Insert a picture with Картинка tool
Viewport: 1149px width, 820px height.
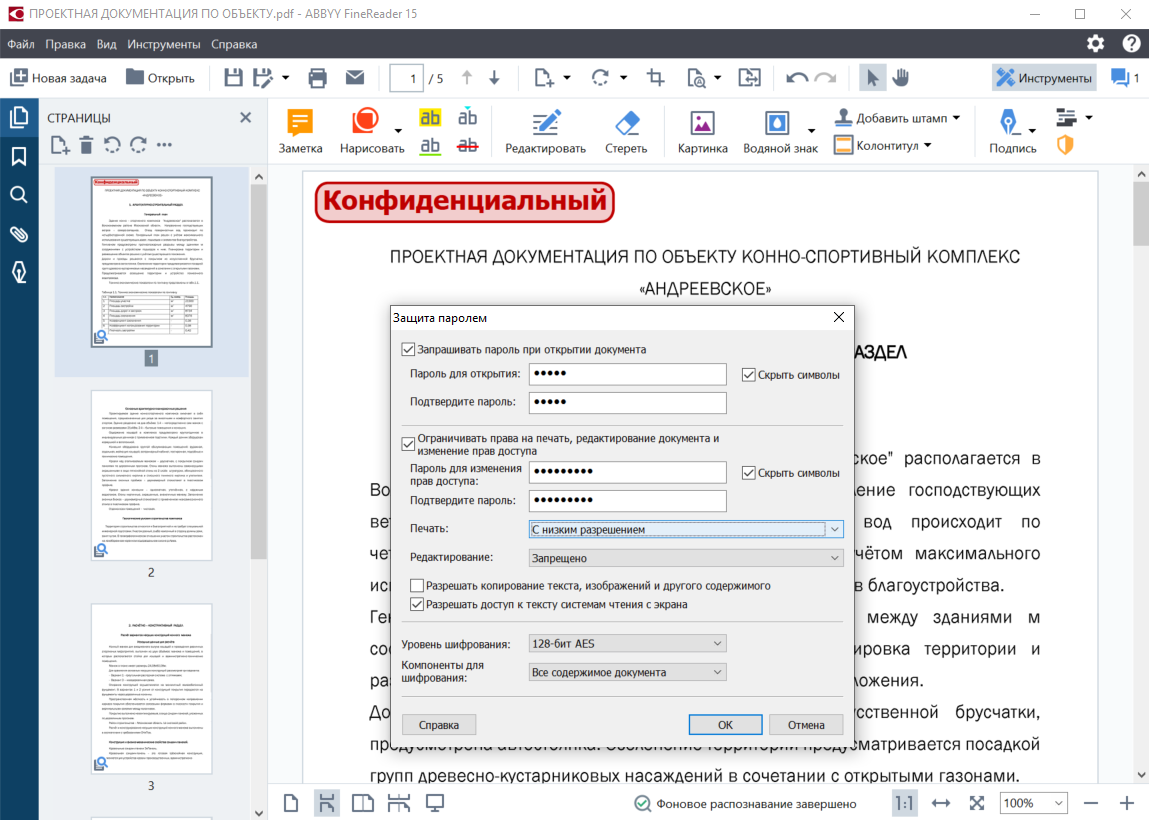tap(702, 128)
